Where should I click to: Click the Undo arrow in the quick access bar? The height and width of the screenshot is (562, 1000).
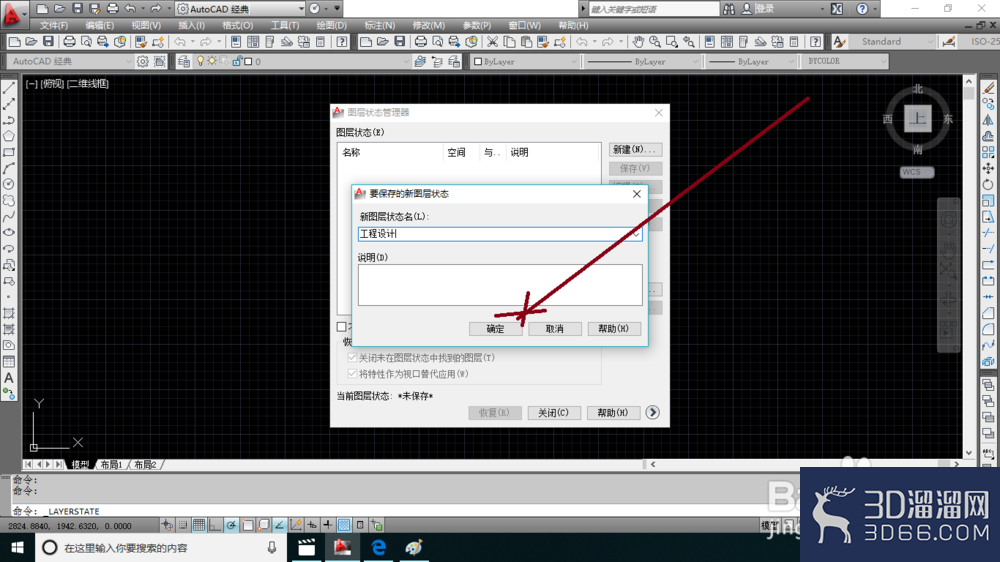pyautogui.click(x=130, y=9)
